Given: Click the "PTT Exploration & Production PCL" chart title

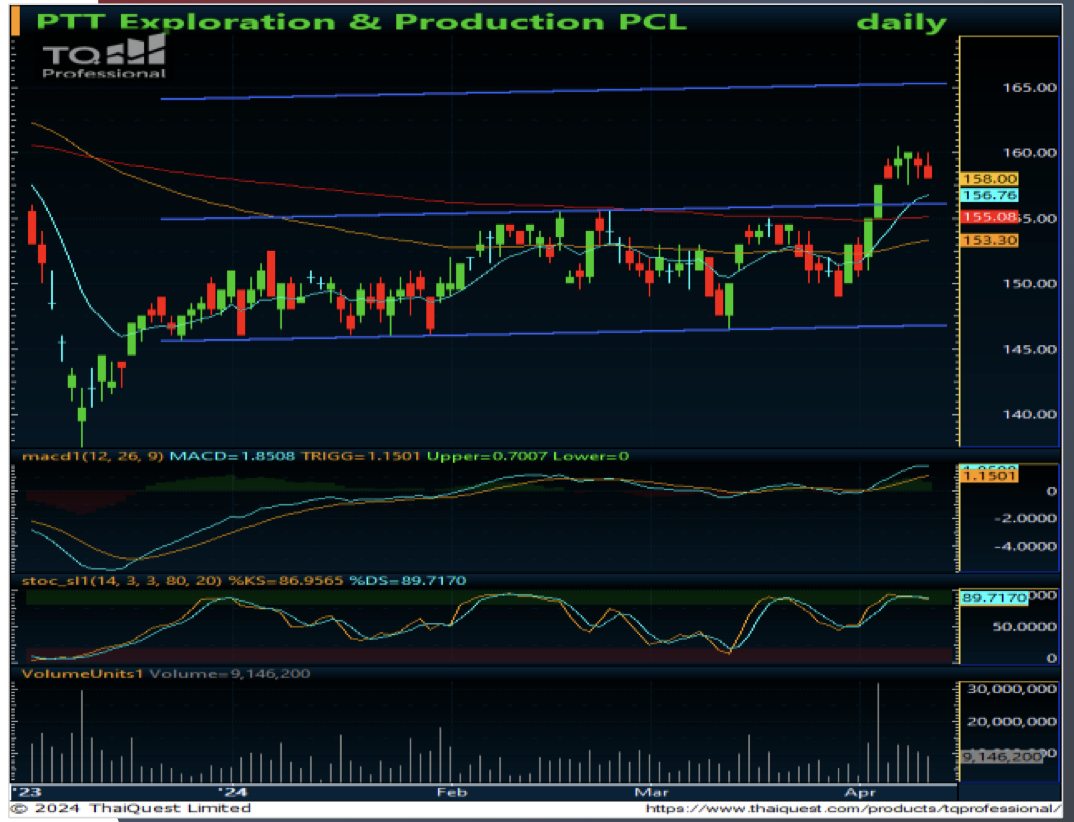Looking at the screenshot, I should pos(361,21).
